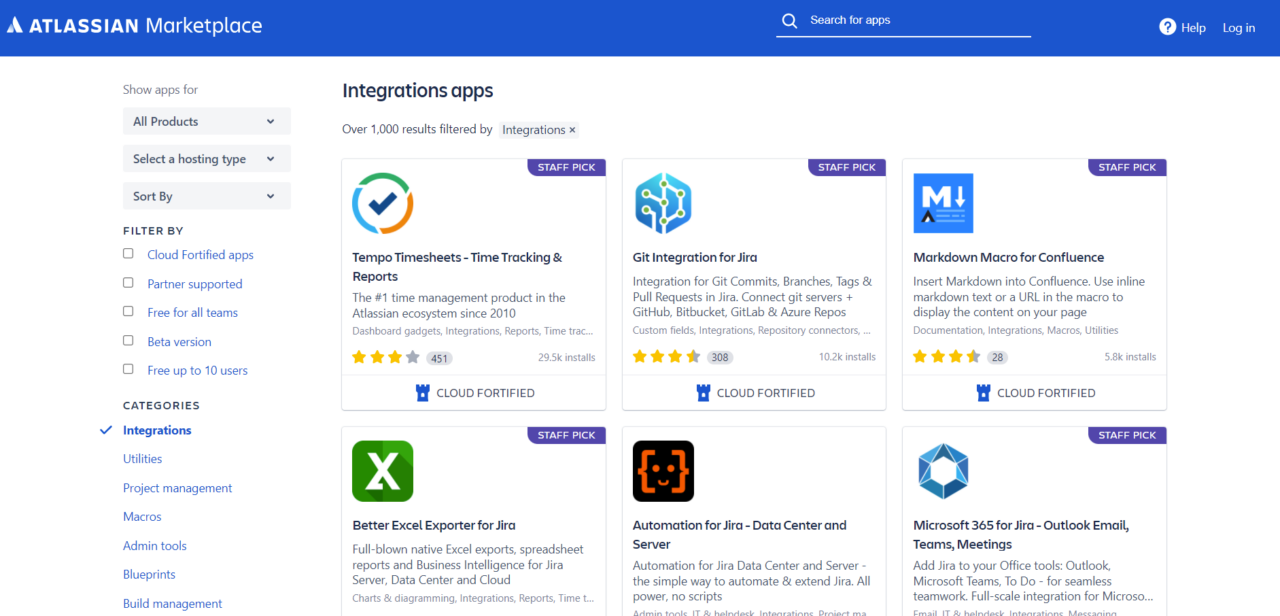
Task: Click the Automation for Jira app icon
Action: point(663,471)
